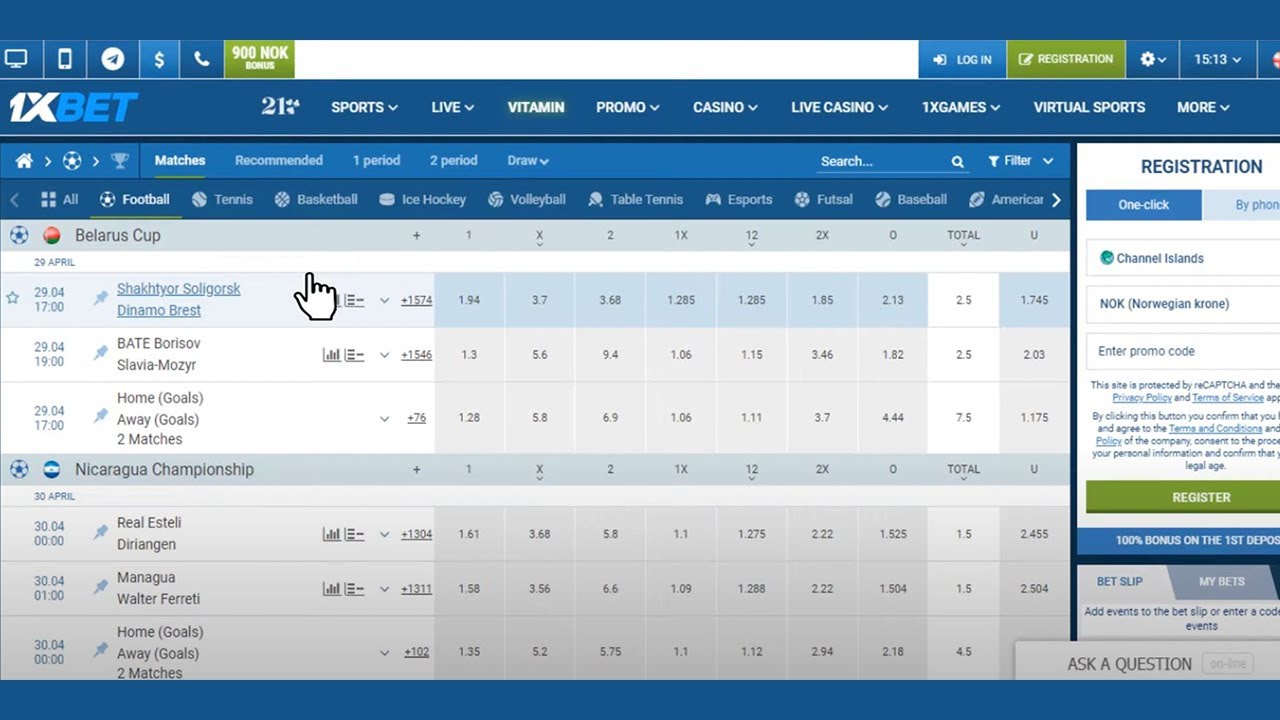Viewport: 1280px width, 720px height.
Task: Click the 900 NOK bonus badge
Action: point(260,59)
